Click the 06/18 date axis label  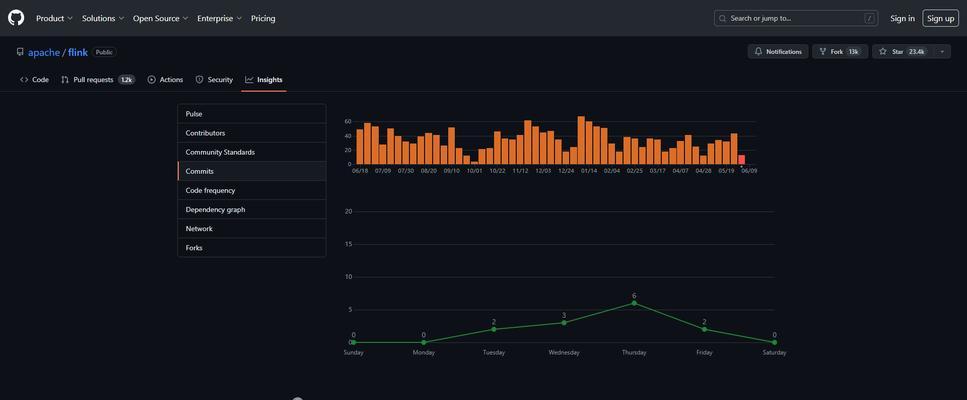tap(360, 171)
